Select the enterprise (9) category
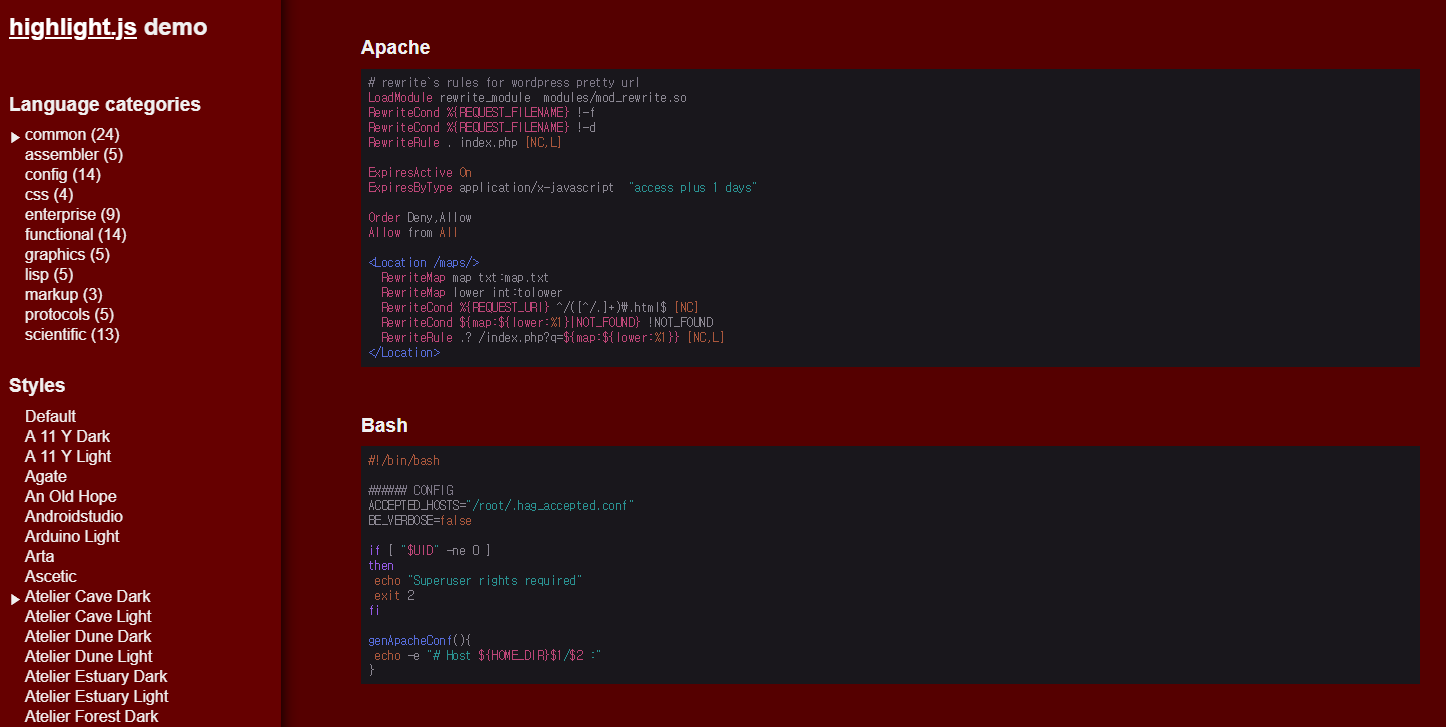 pyautogui.click(x=73, y=214)
